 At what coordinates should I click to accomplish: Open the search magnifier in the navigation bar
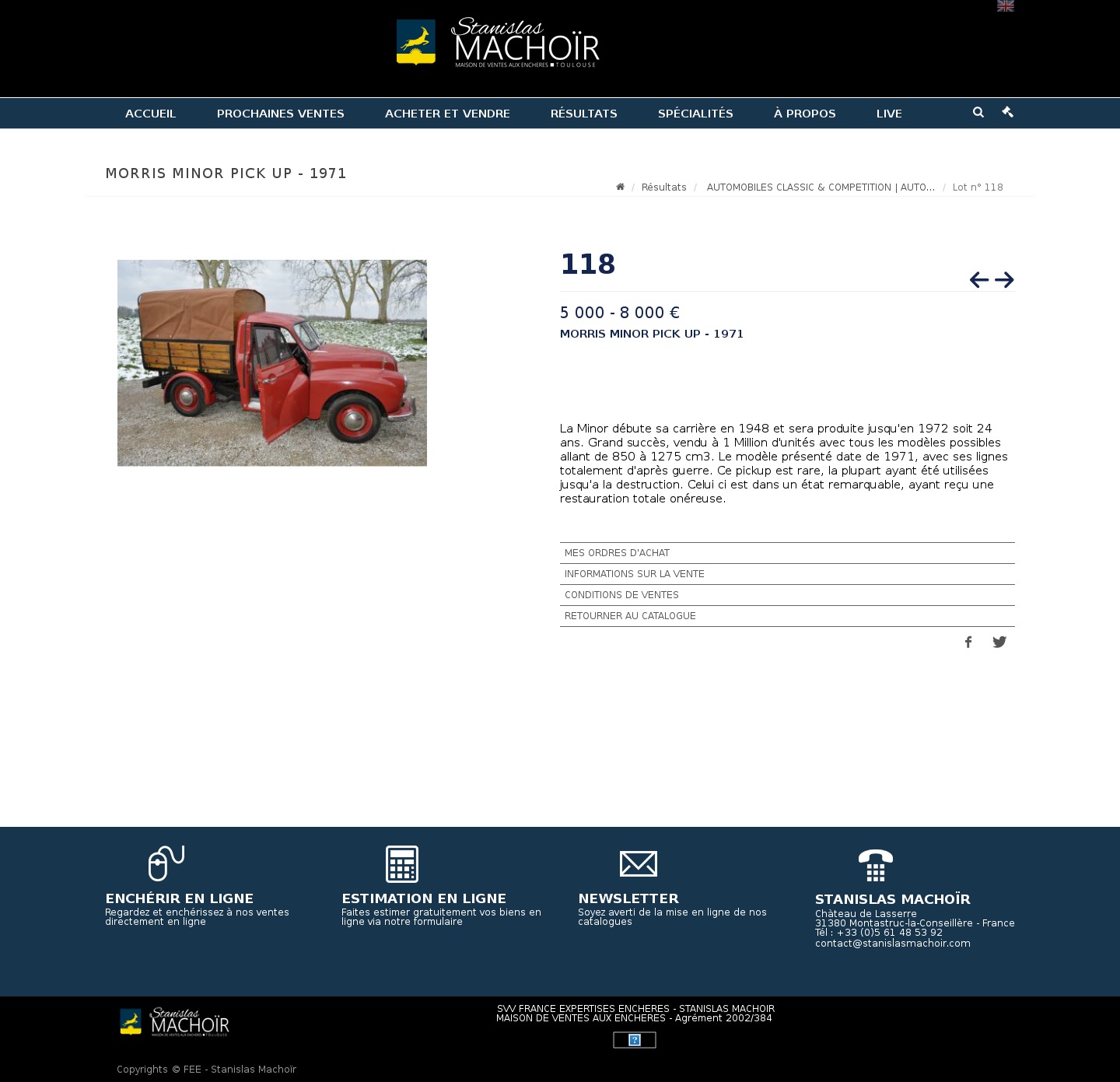click(978, 112)
